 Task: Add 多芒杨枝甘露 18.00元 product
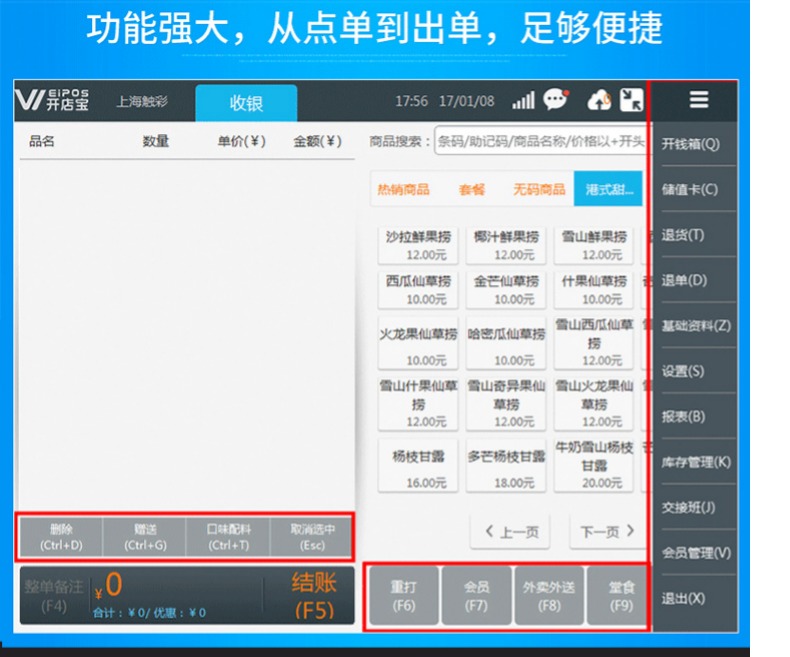(x=506, y=466)
